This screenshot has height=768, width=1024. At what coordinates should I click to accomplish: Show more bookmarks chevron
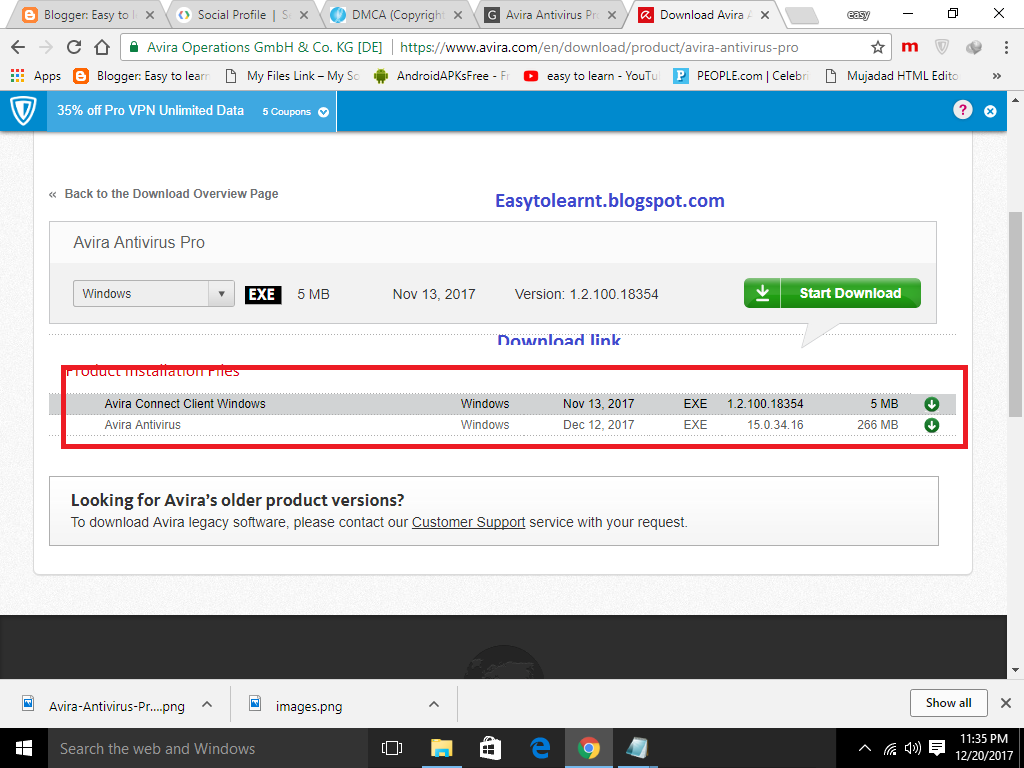coord(997,76)
